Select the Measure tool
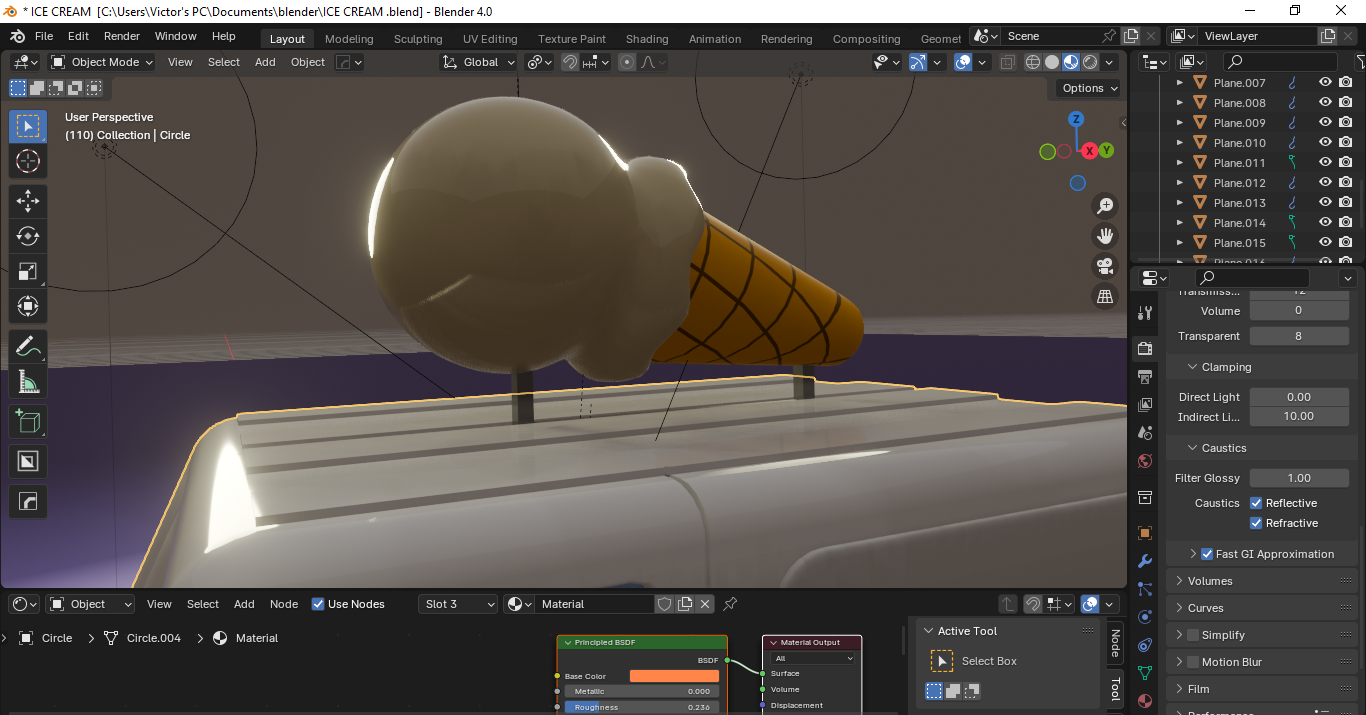Viewport: 1366px width, 715px height. (28, 382)
